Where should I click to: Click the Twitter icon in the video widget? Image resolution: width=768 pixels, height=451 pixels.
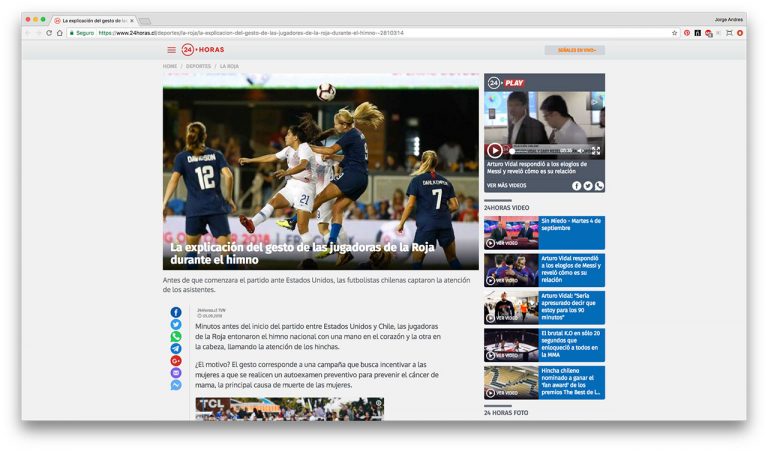pos(588,185)
